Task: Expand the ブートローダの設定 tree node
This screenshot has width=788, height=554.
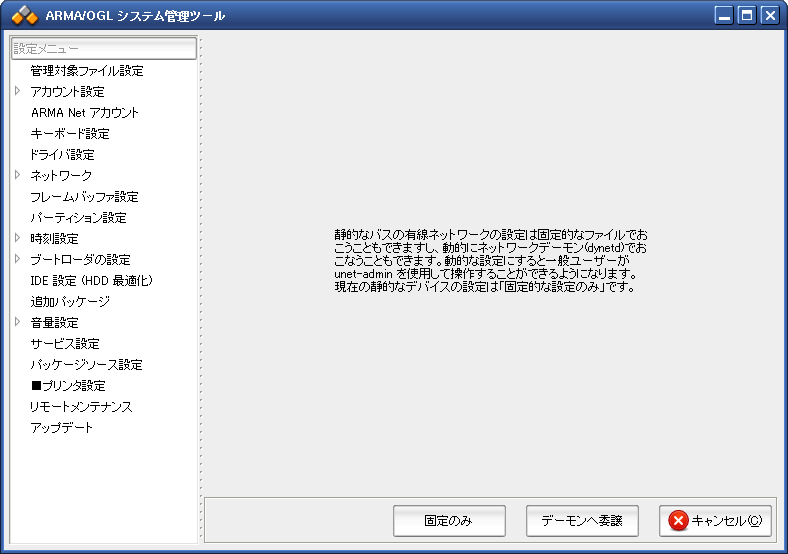Action: (x=17, y=259)
